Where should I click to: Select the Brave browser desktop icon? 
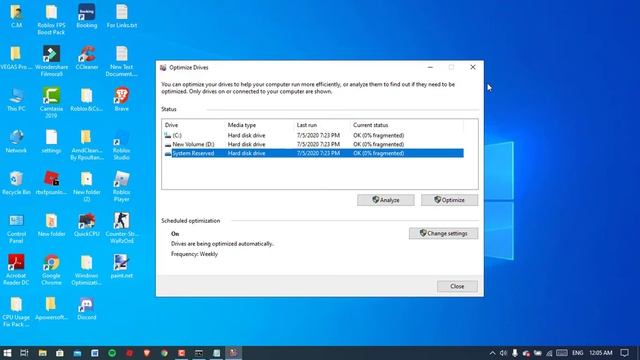coord(122,100)
